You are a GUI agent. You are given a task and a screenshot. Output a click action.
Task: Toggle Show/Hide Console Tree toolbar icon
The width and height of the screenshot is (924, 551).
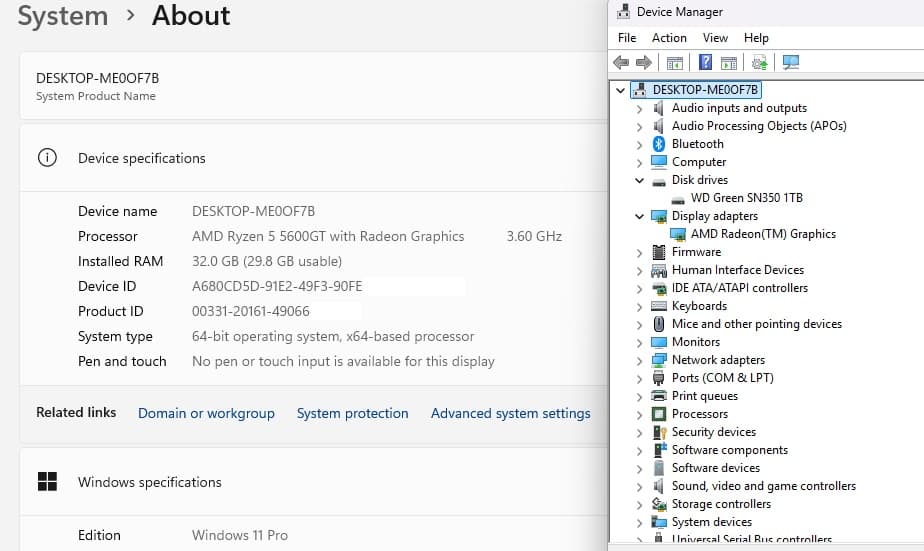coord(675,62)
